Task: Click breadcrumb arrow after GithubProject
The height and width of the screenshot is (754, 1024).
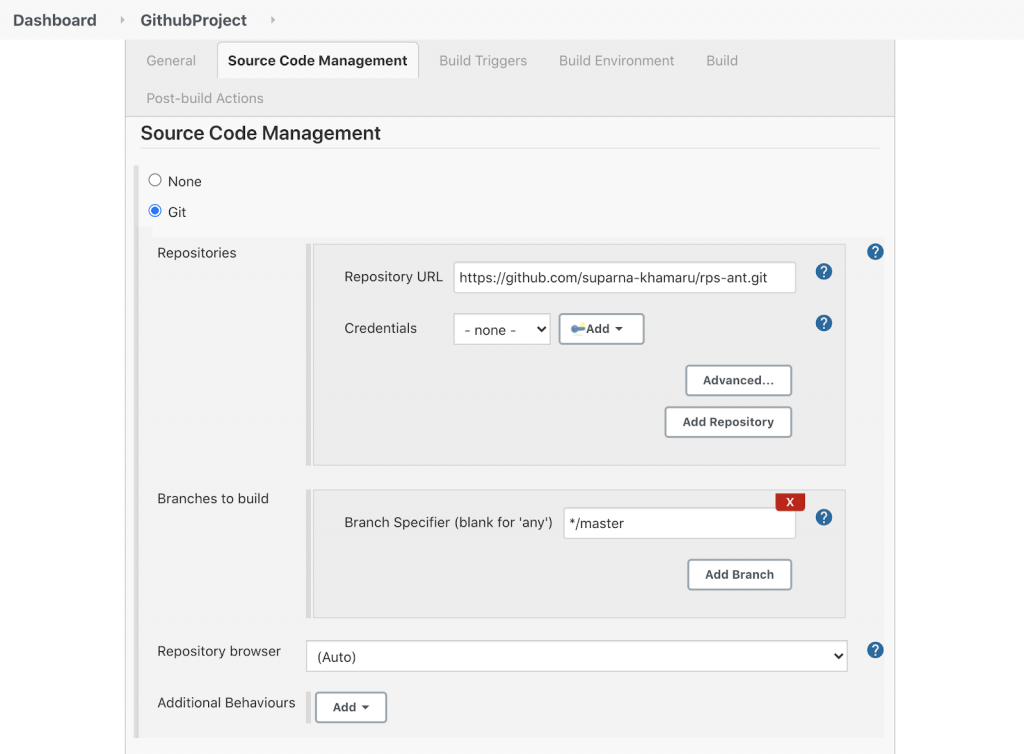Action: (x=273, y=20)
